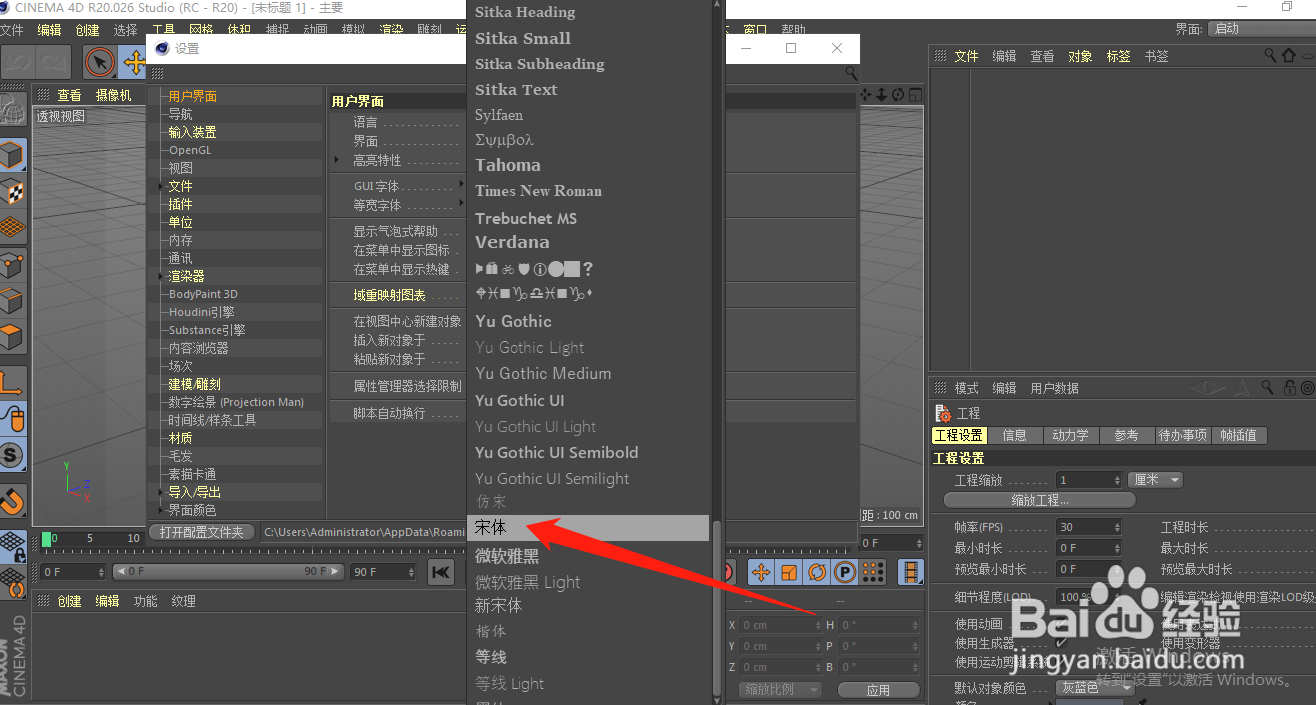Select OpenGL in preferences tree

point(190,150)
